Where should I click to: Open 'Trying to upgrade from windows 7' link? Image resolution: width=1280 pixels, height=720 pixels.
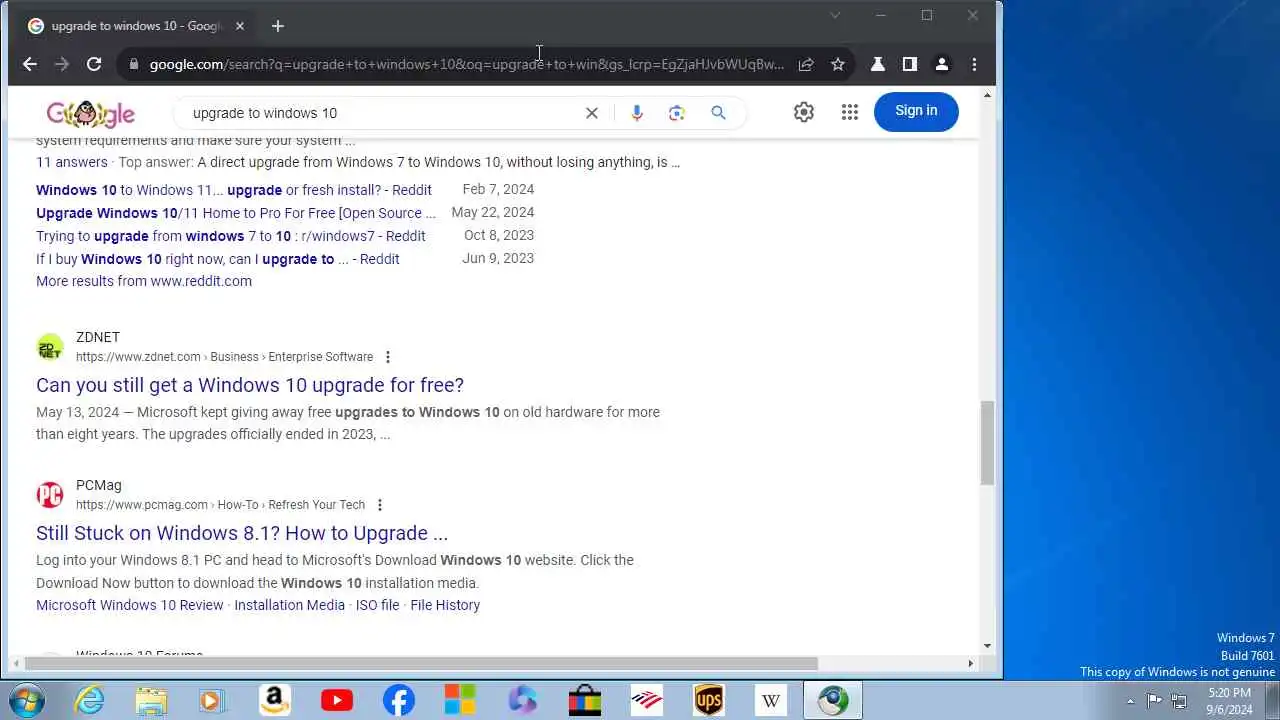(231, 236)
